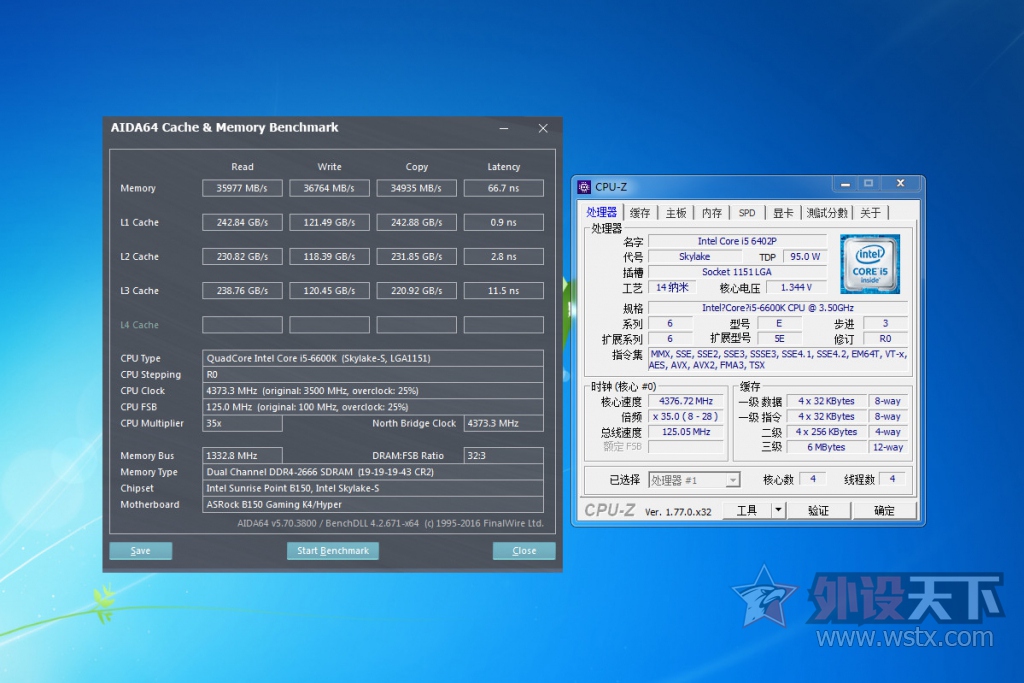This screenshot has width=1024, height=683.
Task: Click the multiplier value x 35.0 (8 - 28)
Action: (x=686, y=417)
